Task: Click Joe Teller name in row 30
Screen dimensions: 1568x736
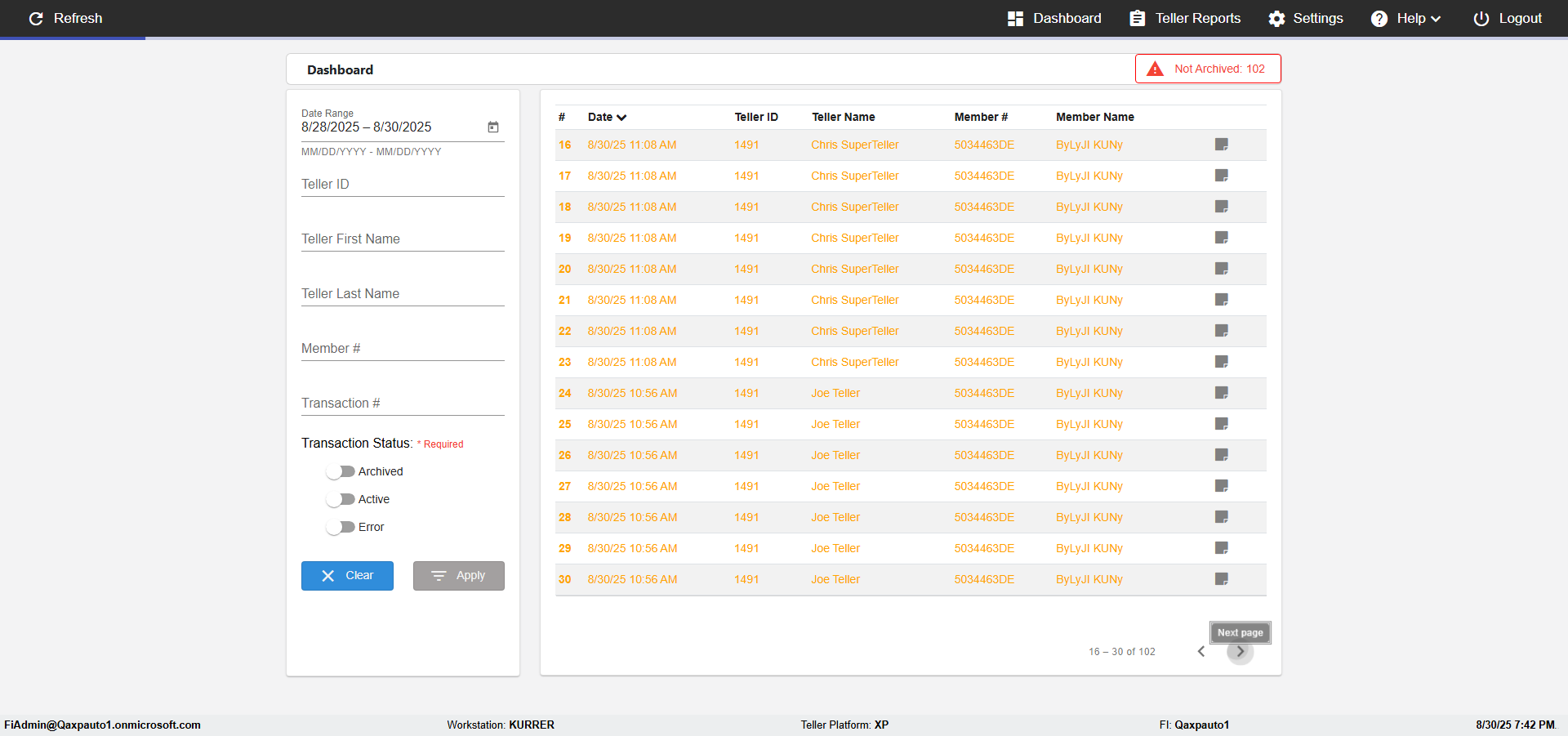Action: (x=835, y=579)
